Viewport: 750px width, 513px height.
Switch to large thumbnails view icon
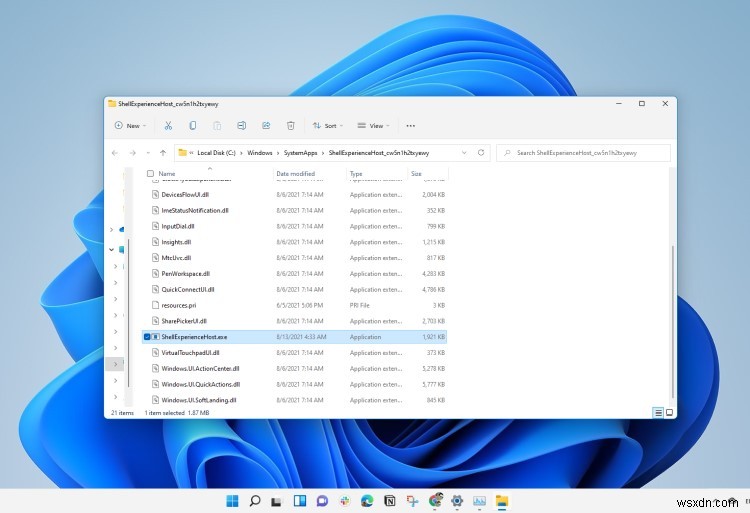click(669, 413)
